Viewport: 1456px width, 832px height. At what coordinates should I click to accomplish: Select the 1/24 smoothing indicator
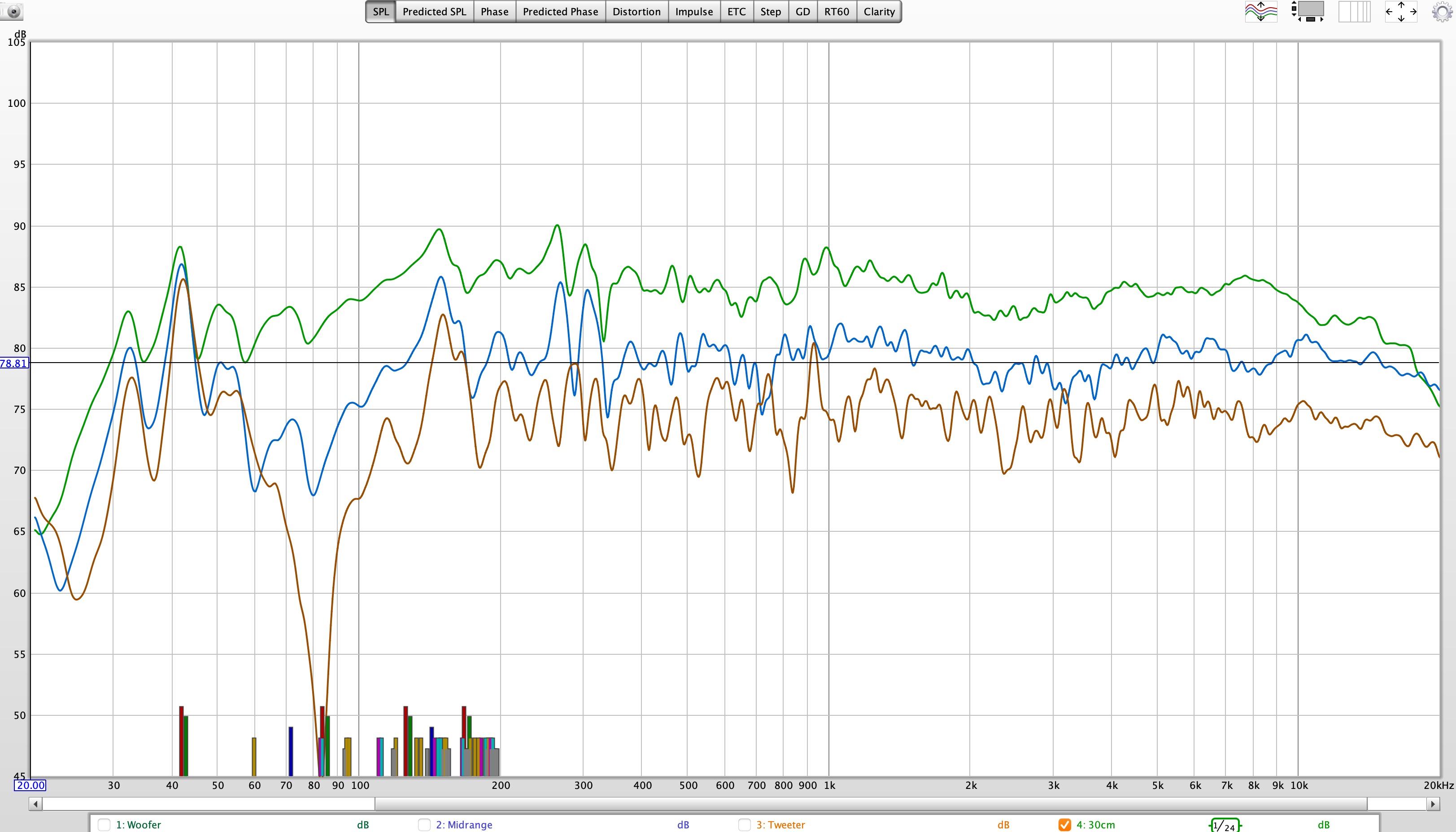[1225, 825]
